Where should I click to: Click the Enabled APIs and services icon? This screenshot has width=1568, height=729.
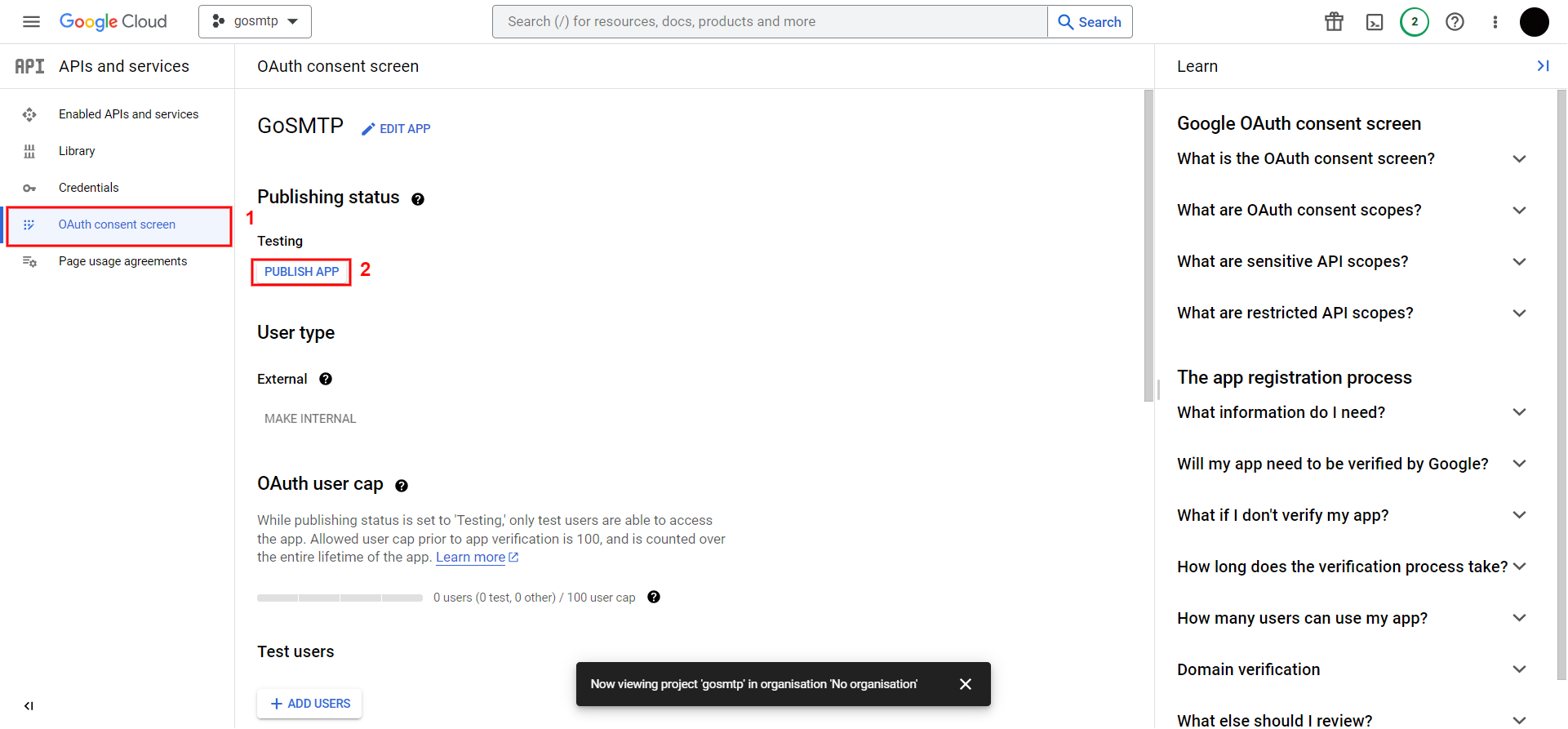[x=29, y=114]
